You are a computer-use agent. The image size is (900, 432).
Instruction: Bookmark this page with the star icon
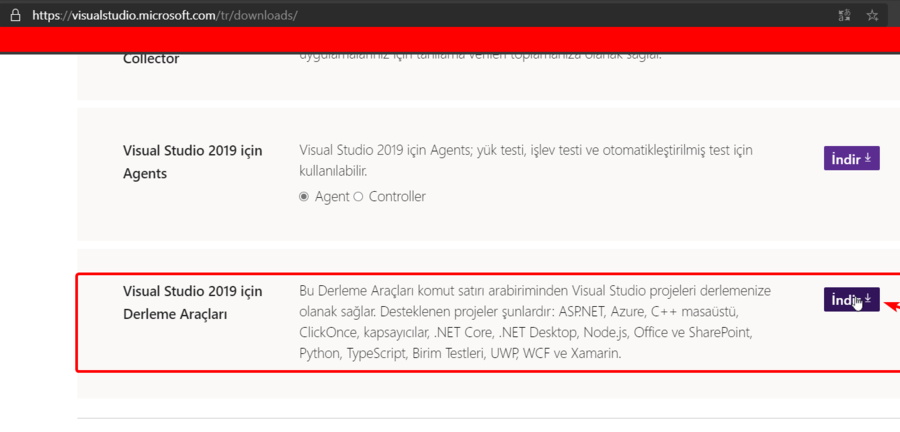point(873,16)
